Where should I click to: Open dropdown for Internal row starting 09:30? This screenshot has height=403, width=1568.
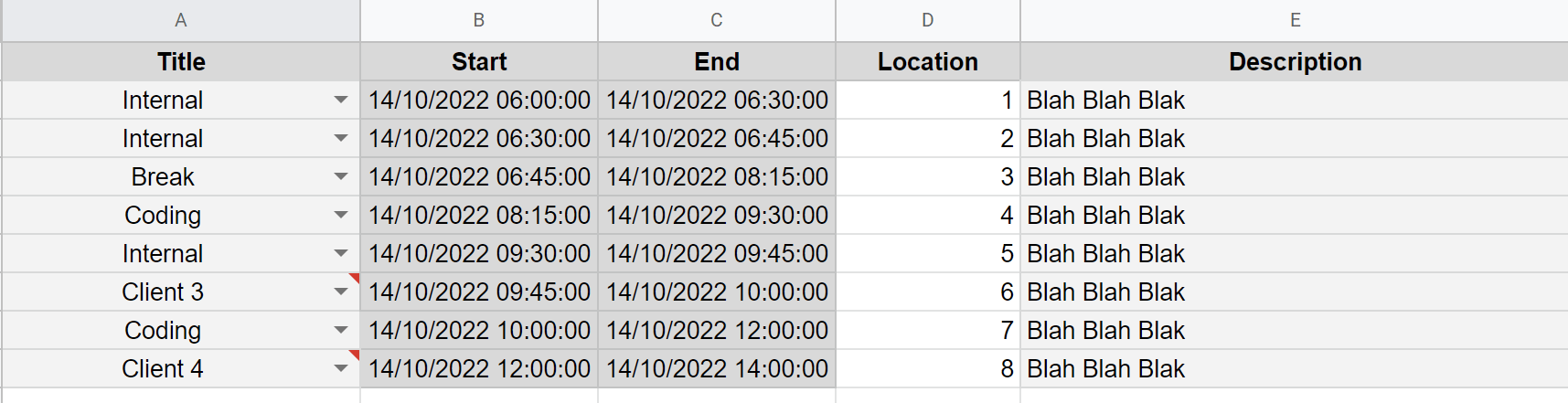341,253
